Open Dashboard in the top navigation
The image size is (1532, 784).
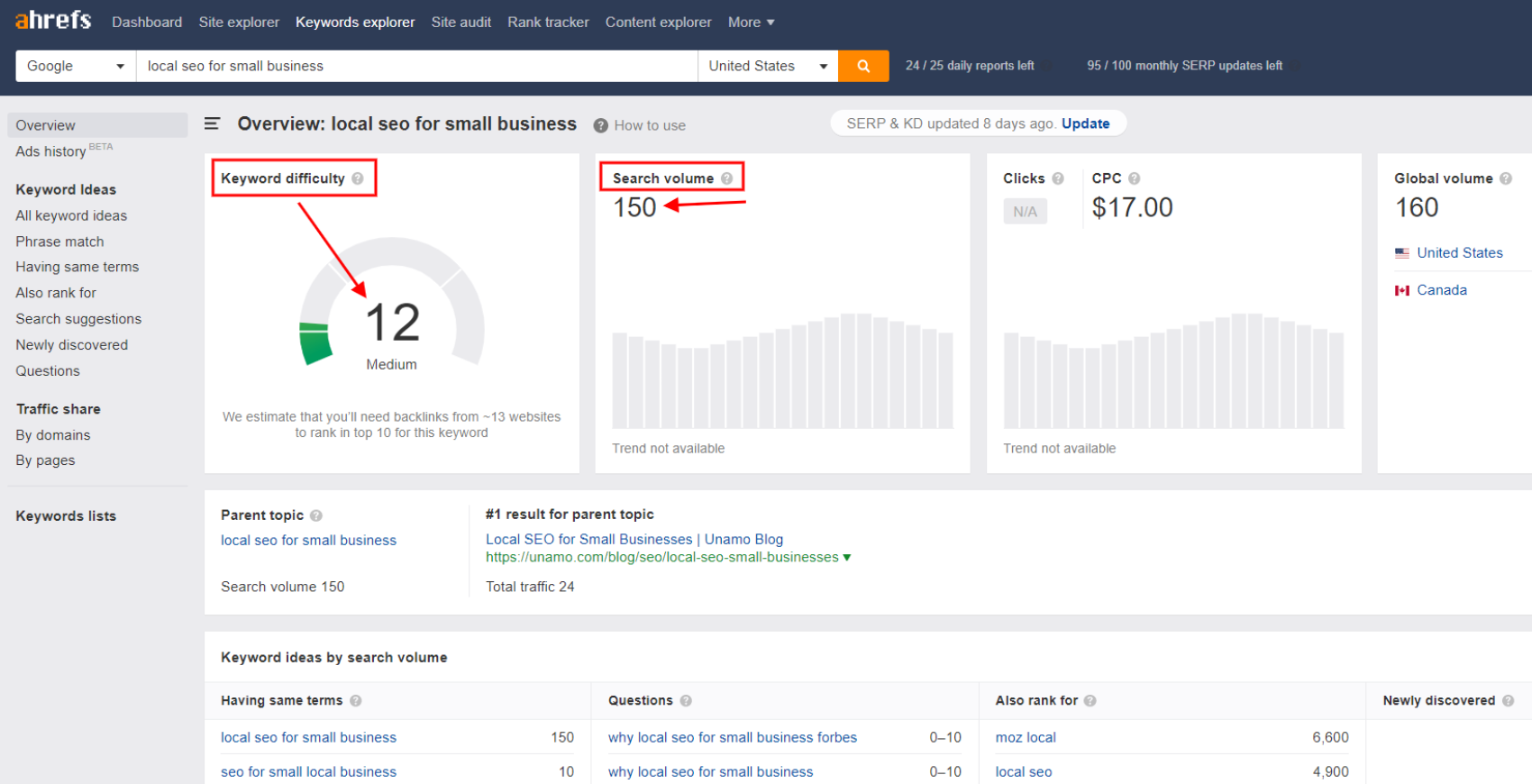147,22
